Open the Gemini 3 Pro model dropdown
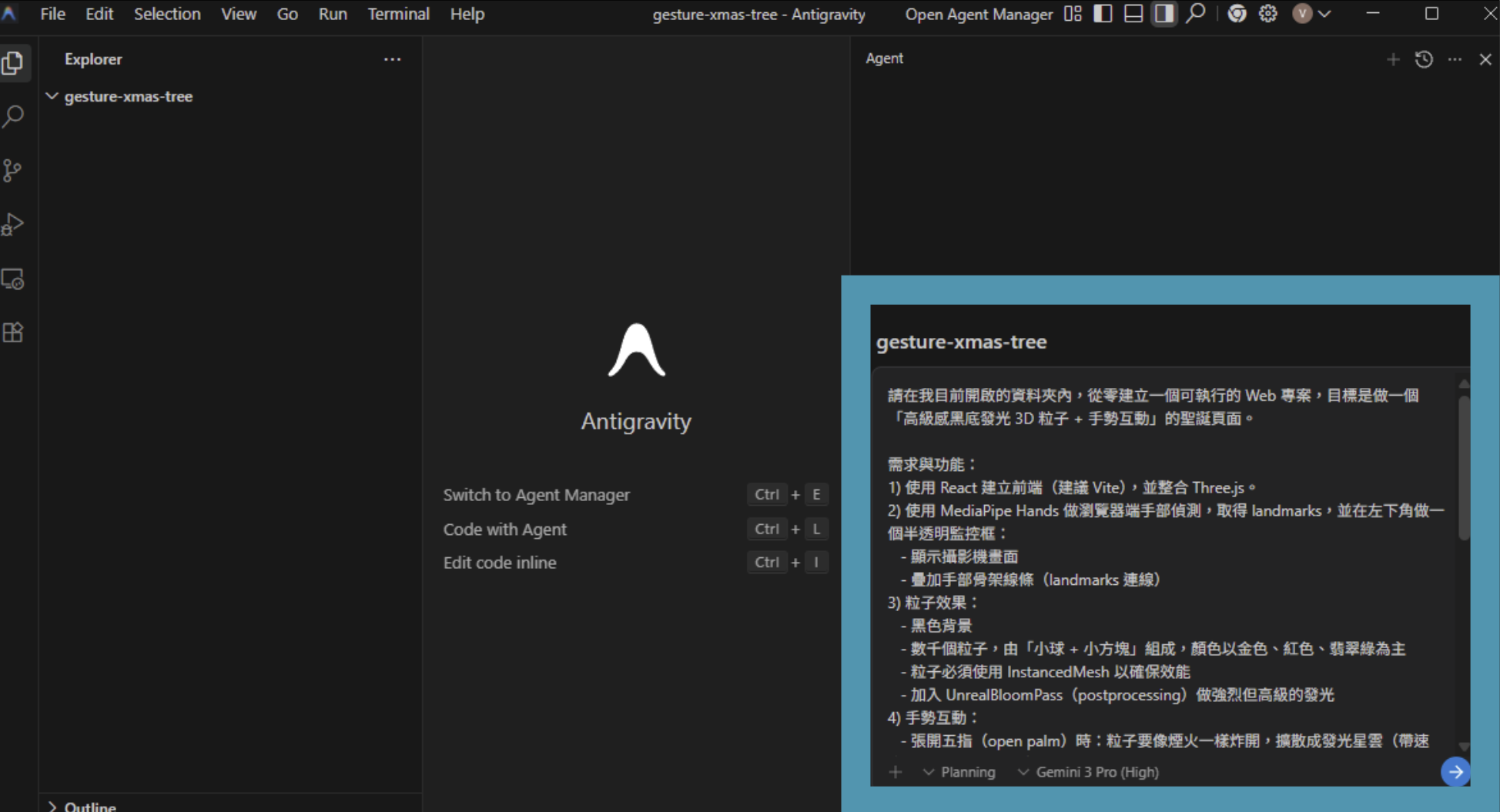The image size is (1500, 812). (1089, 772)
